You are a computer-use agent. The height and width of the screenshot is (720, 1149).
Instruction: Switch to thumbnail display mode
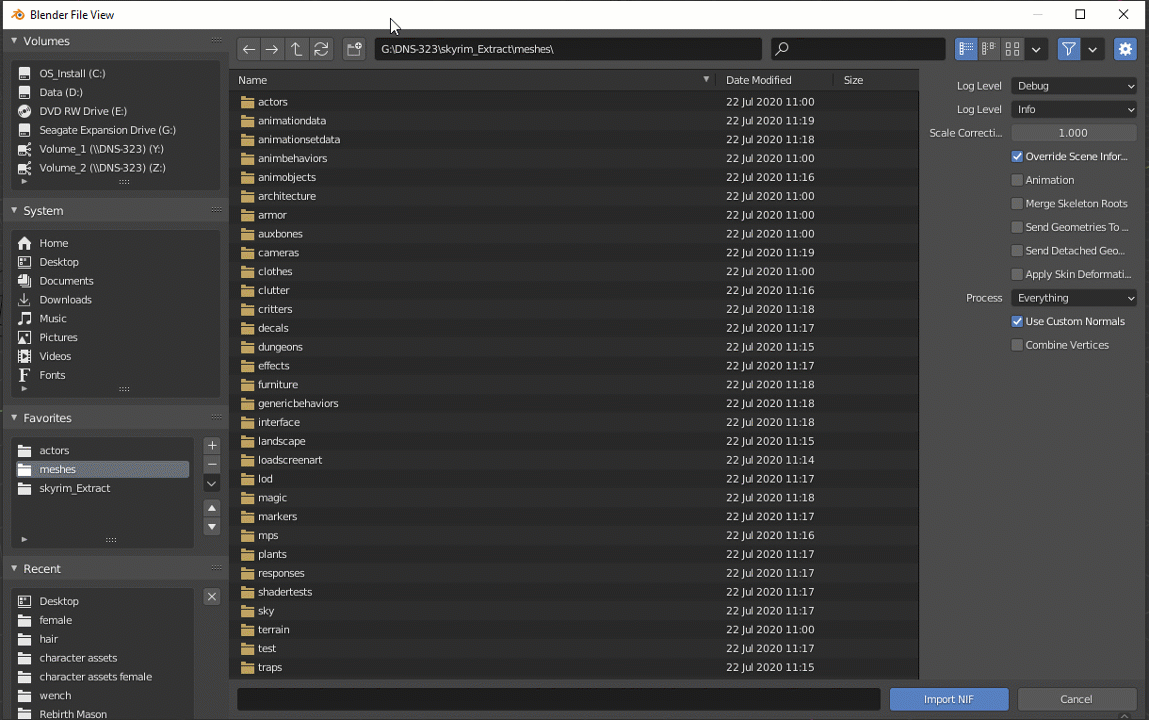[1013, 49]
